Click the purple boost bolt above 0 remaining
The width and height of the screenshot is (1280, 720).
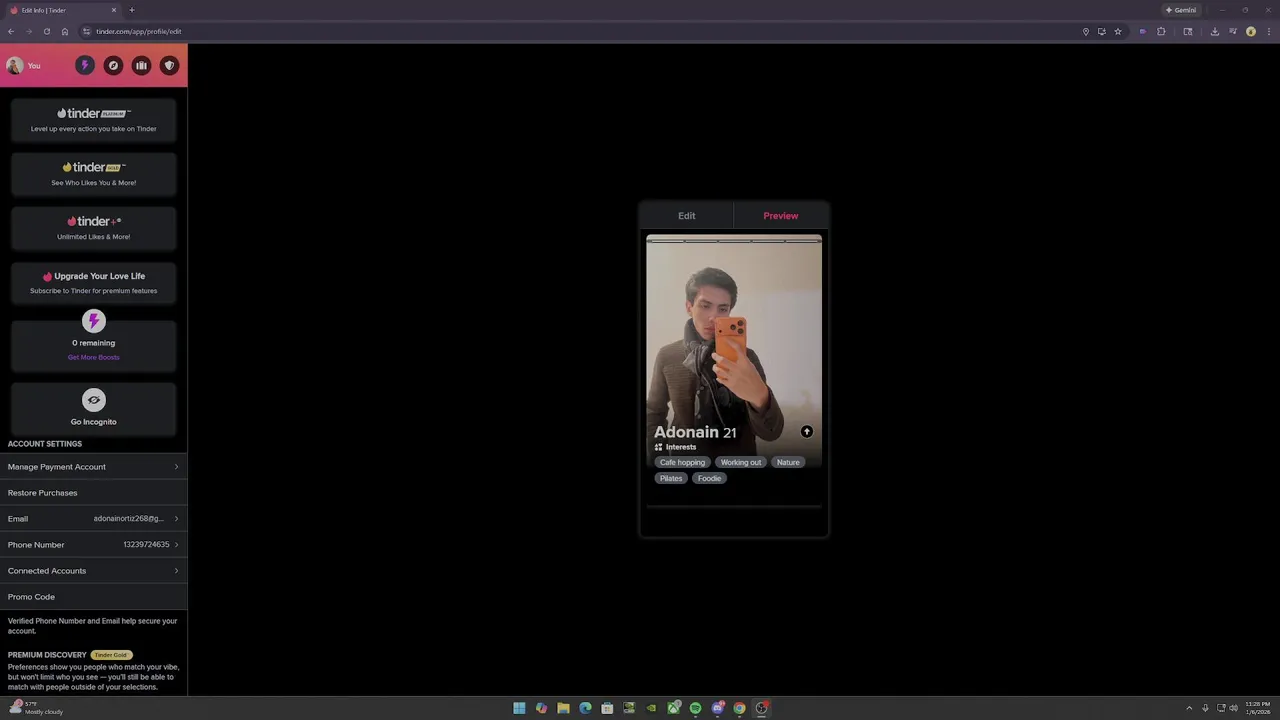point(93,321)
